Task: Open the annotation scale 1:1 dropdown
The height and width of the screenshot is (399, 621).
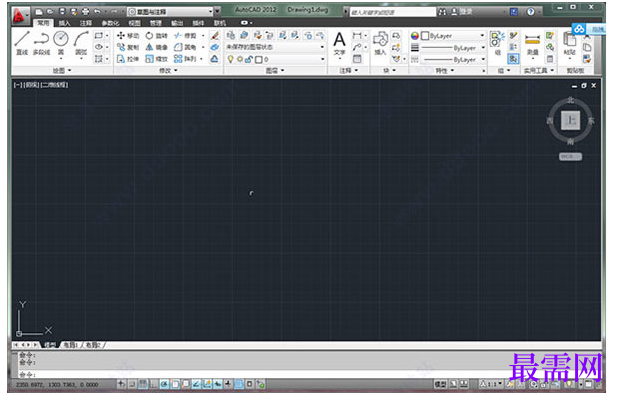Action: point(491,384)
